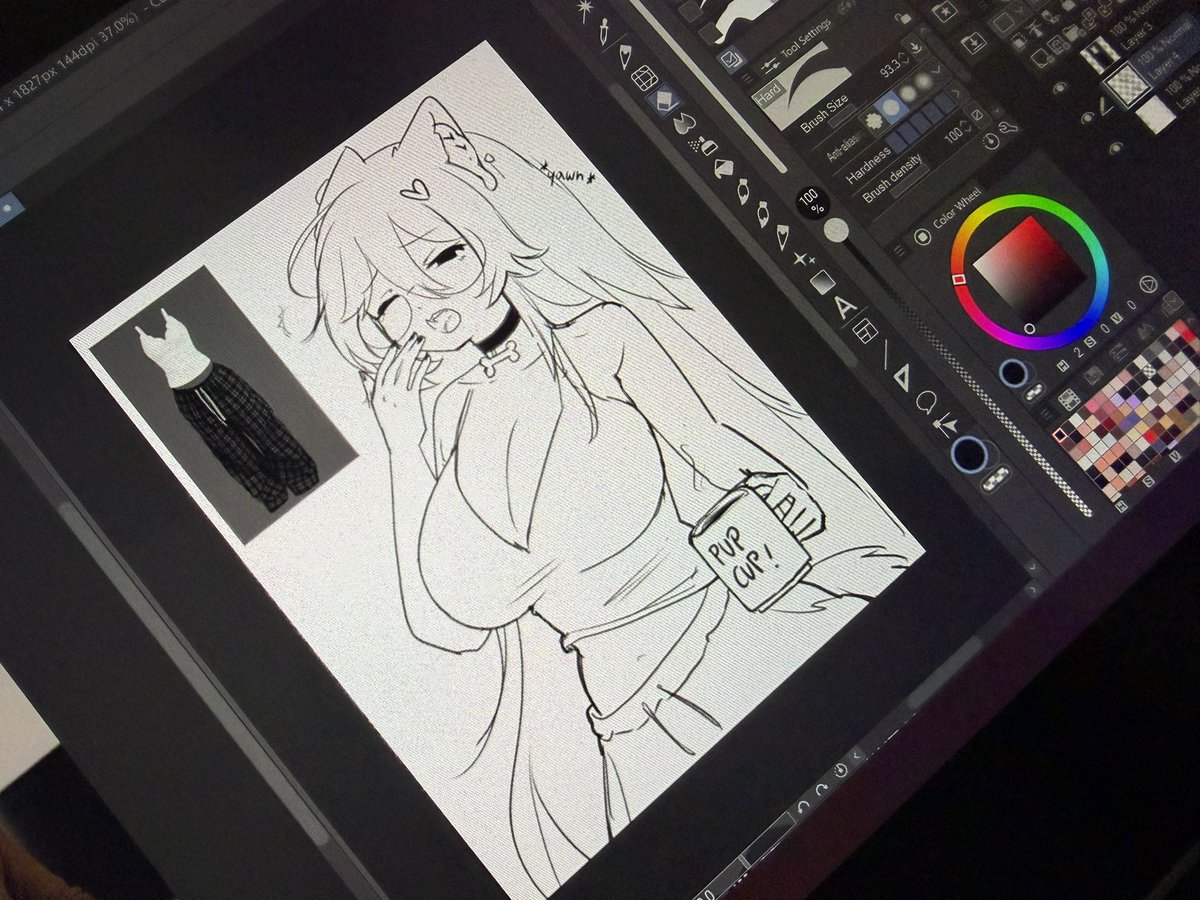Image resolution: width=1200 pixels, height=900 pixels.
Task: Click the Brush Size 93.3 stepper arrows
Action: [x=904, y=57]
